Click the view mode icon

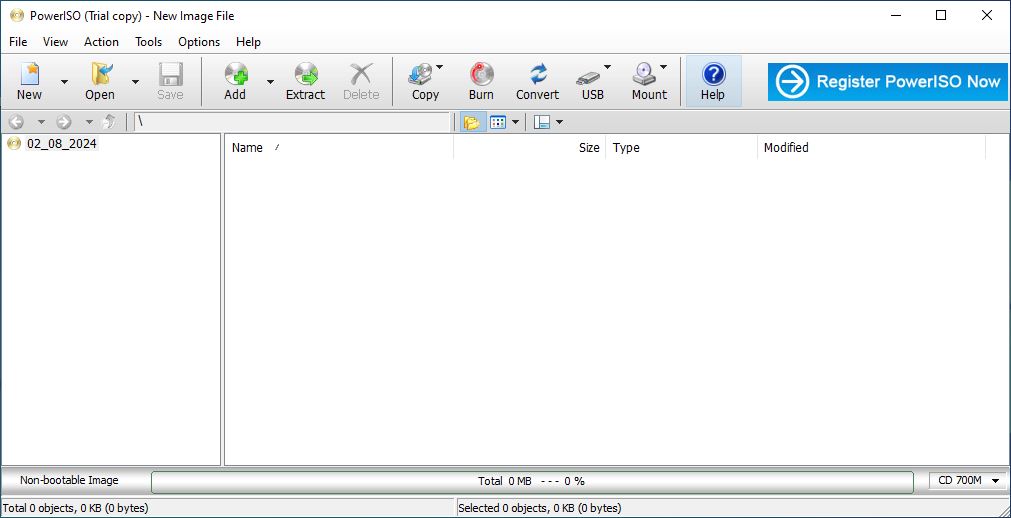tap(498, 122)
